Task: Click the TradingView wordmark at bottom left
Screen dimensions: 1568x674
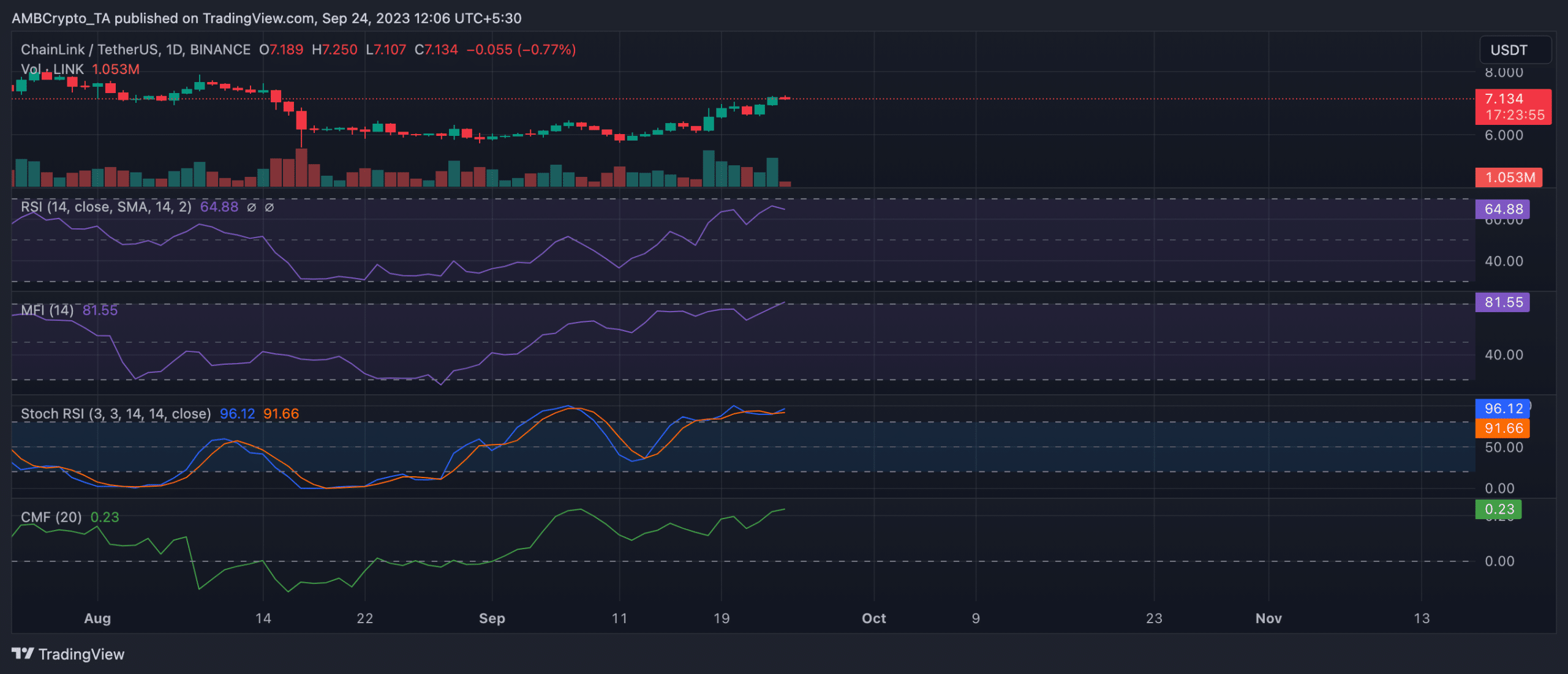Action: pos(81,654)
